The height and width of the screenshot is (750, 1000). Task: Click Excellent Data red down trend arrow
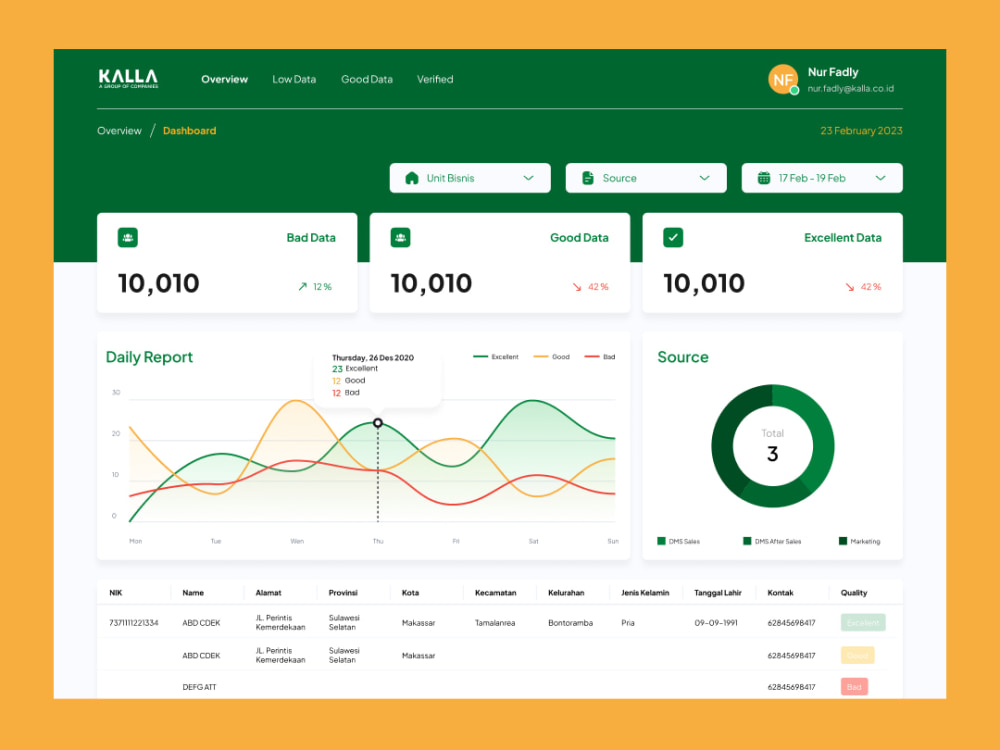tap(849, 287)
